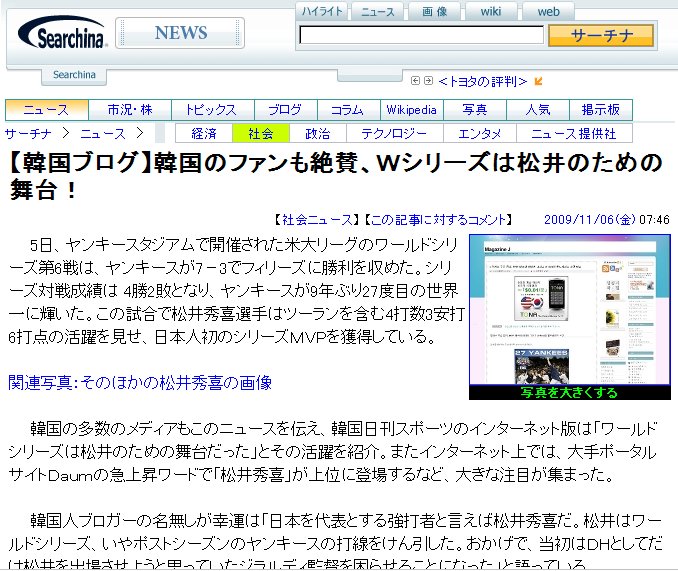Viewport: 678px width, 571px height.
Task: Click the article date 2009/11/06(金) 07:46
Action: (606, 220)
